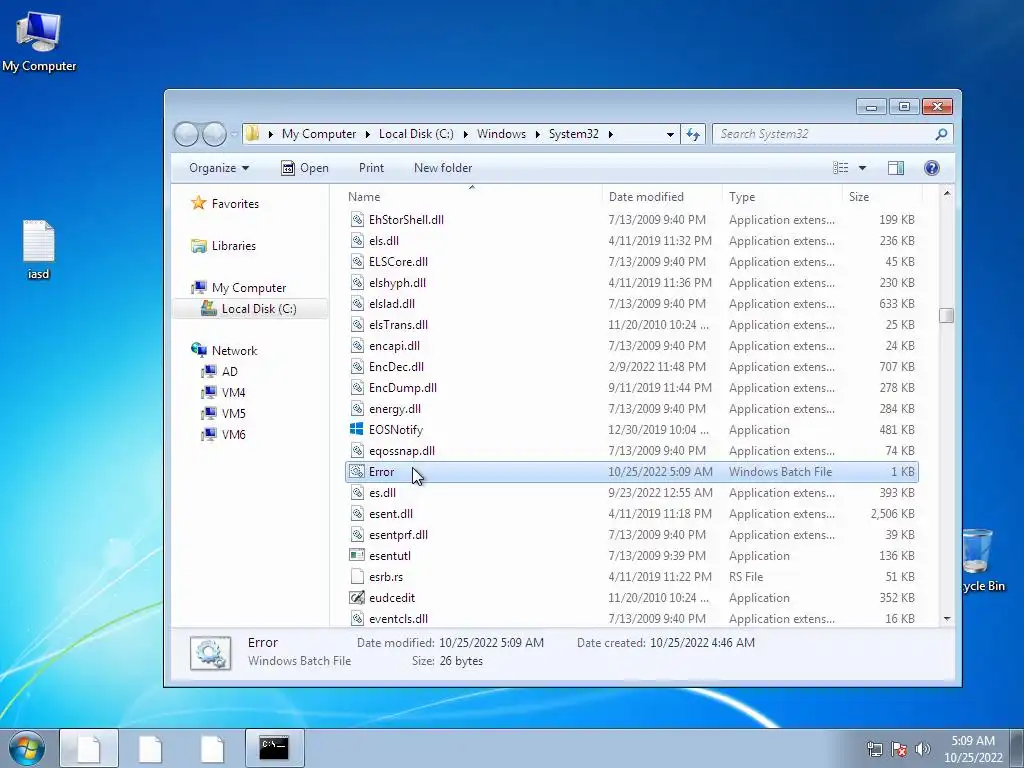Click the Open toolbar button
The height and width of the screenshot is (768, 1024).
(x=305, y=168)
